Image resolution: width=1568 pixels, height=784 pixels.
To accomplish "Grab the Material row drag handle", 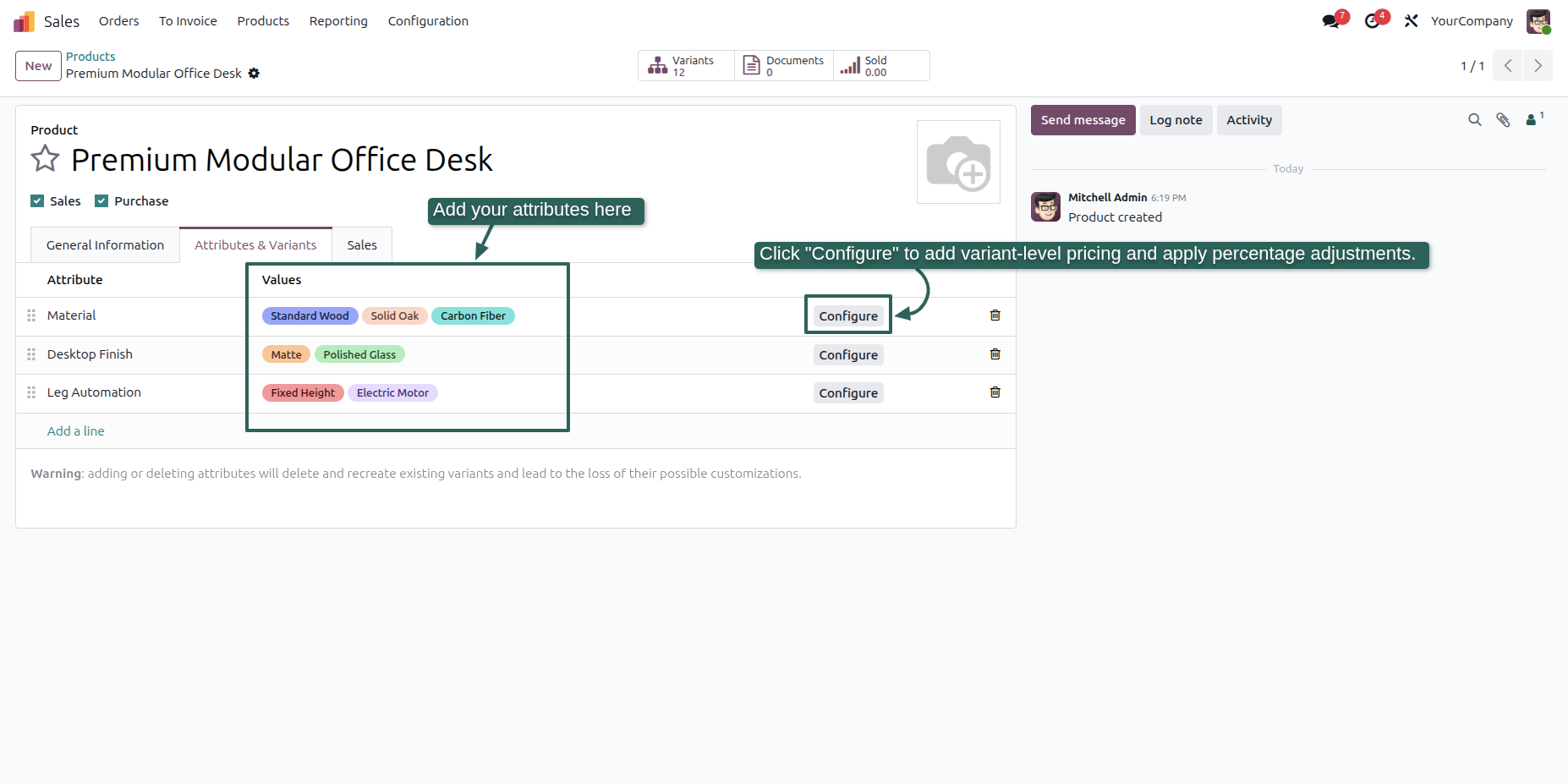I will [x=31, y=315].
